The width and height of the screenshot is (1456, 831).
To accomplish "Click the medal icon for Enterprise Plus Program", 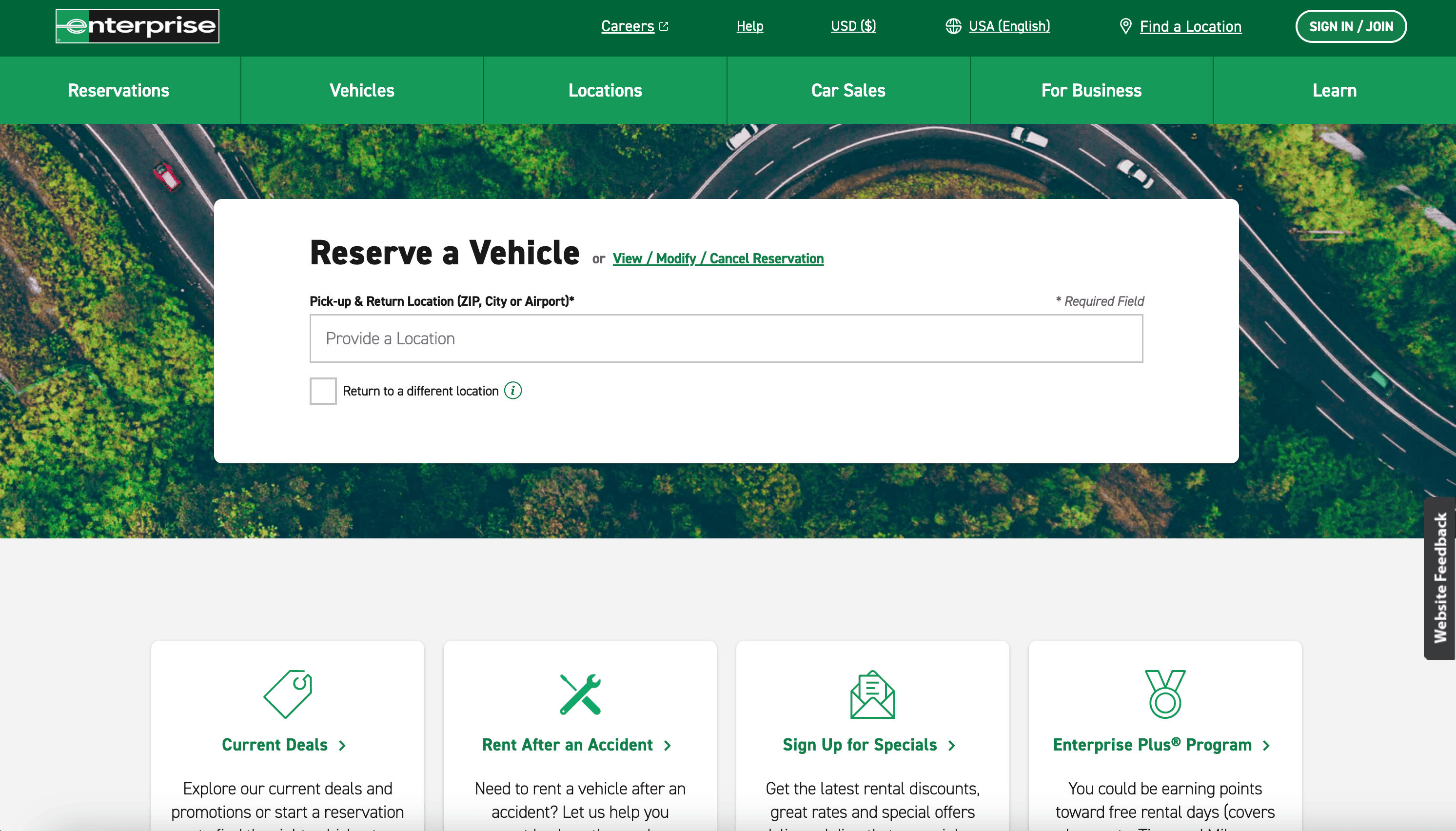I will coord(1164,694).
